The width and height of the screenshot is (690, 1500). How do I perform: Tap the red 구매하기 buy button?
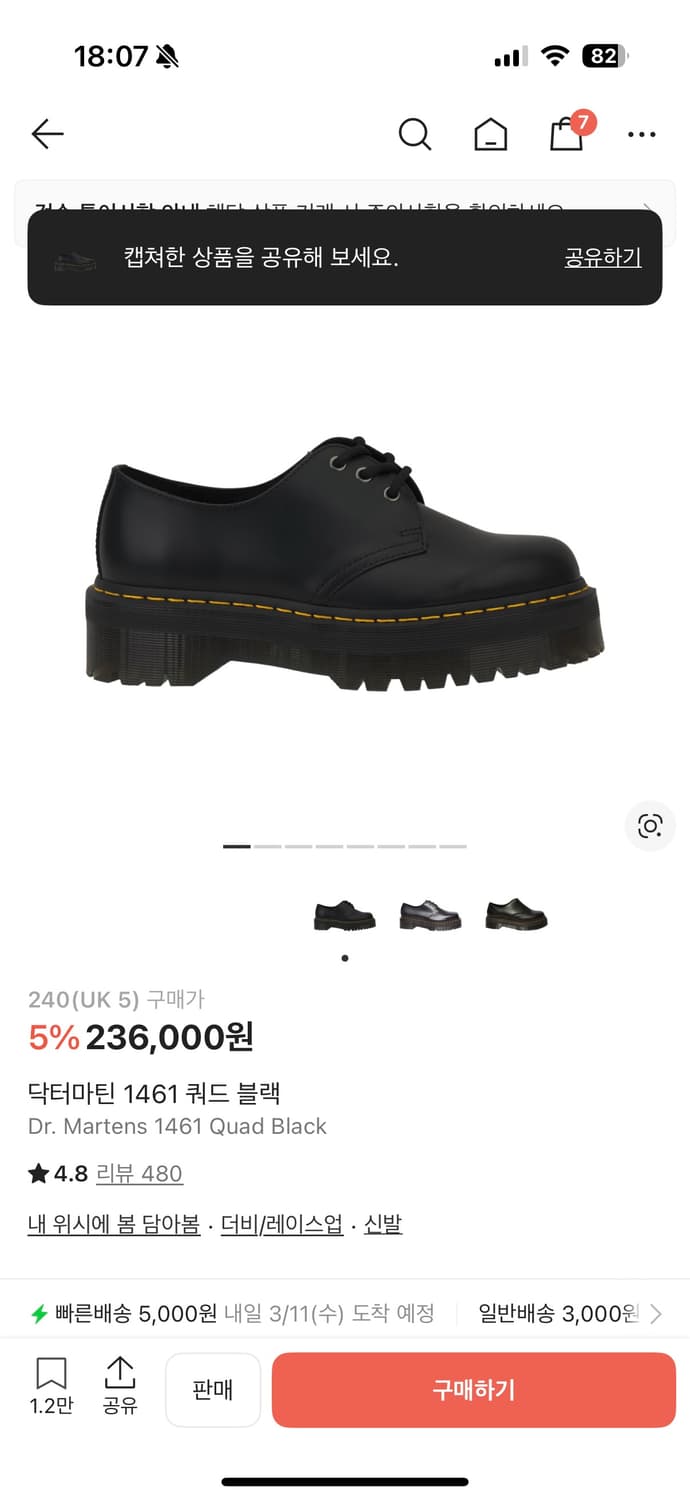click(x=474, y=1390)
